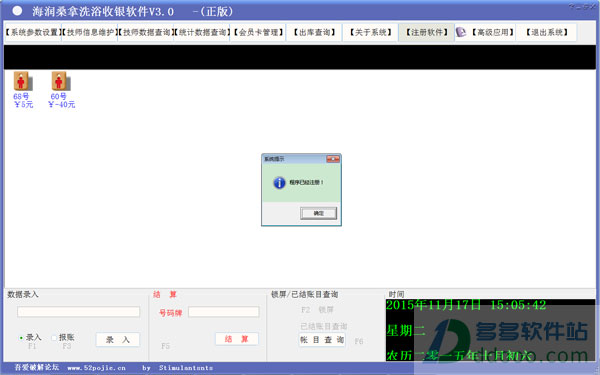Select the locker icon numbered 60号

click(x=61, y=81)
